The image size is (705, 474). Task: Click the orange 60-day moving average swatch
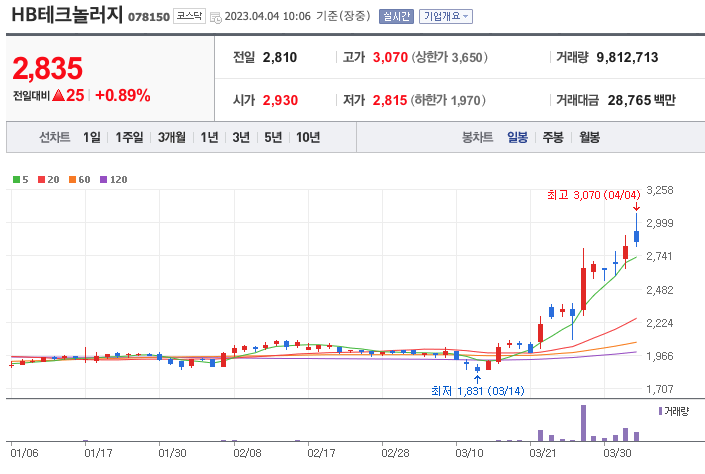[72, 179]
